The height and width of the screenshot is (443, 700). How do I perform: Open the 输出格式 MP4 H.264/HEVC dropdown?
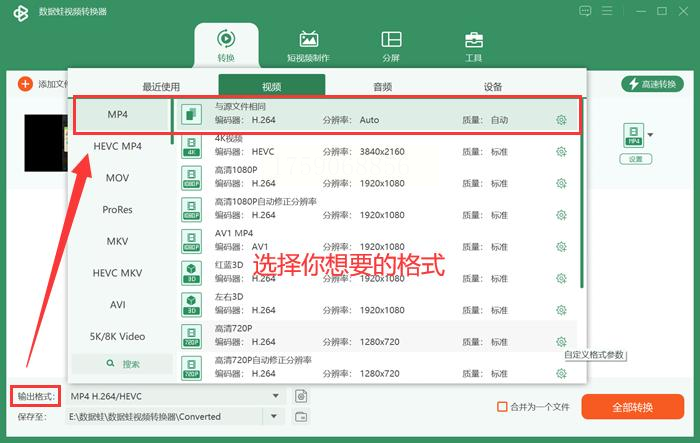pyautogui.click(x=175, y=396)
